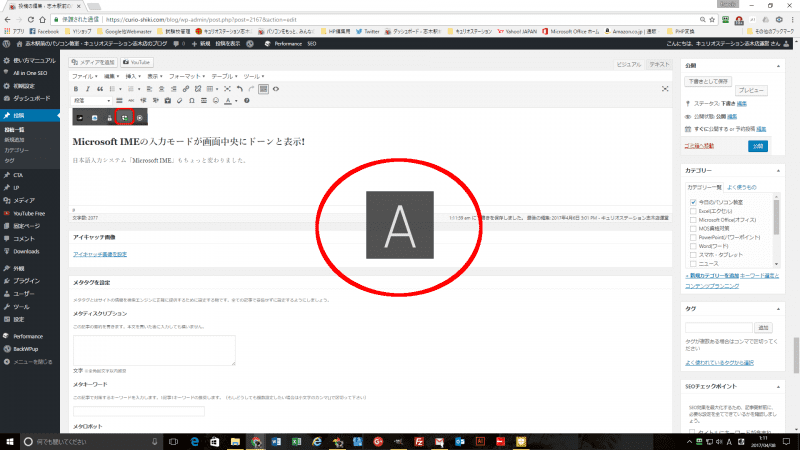Switch to テキスト editor tab
This screenshot has width=800, height=450.
(659, 64)
